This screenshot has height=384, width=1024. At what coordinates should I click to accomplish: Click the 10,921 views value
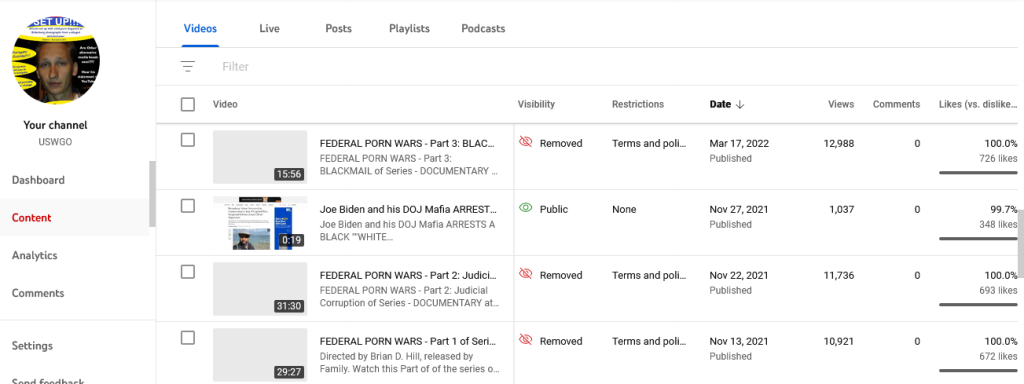(x=839, y=342)
